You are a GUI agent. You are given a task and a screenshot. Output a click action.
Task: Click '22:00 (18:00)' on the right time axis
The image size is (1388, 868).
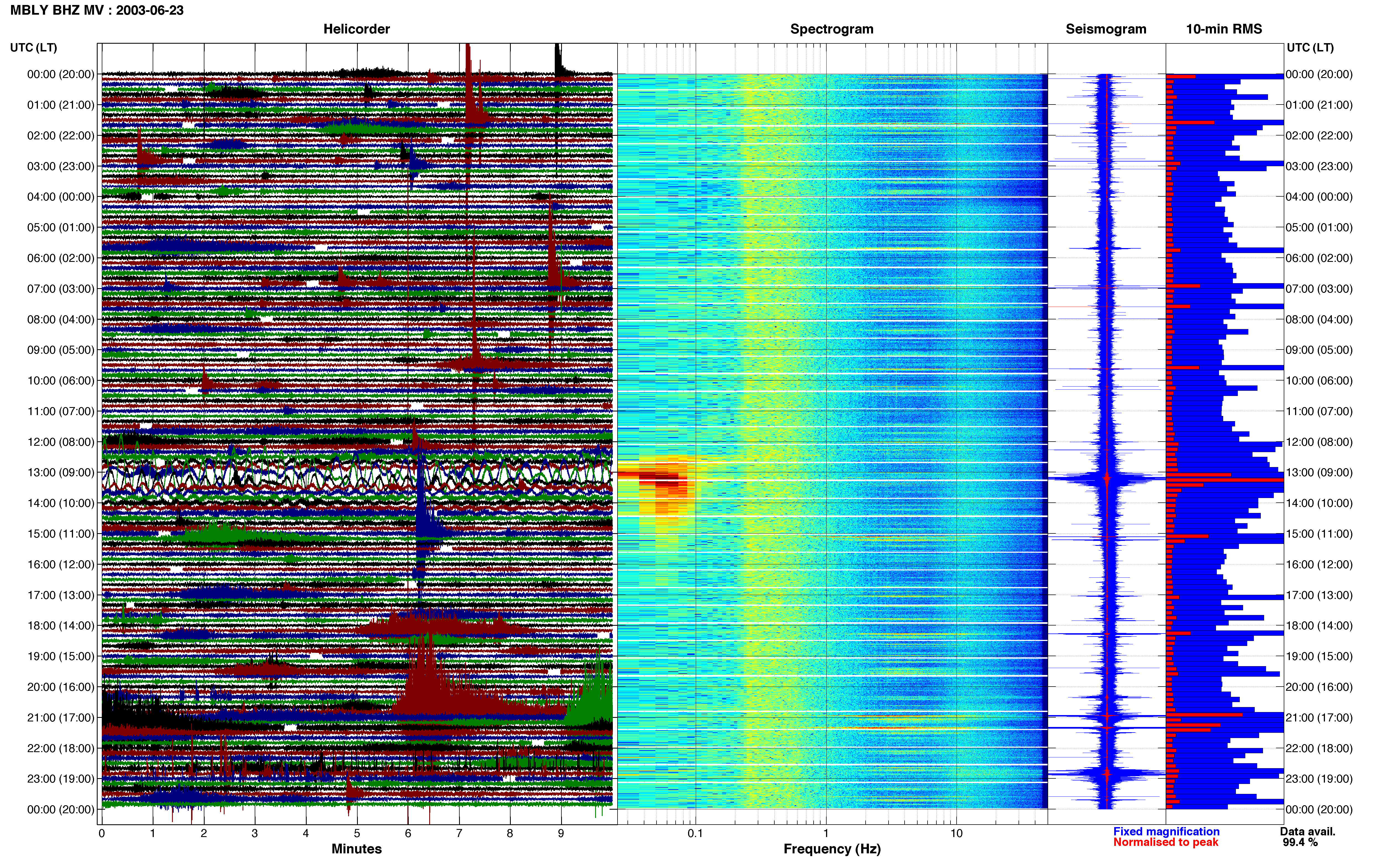pyautogui.click(x=1319, y=749)
